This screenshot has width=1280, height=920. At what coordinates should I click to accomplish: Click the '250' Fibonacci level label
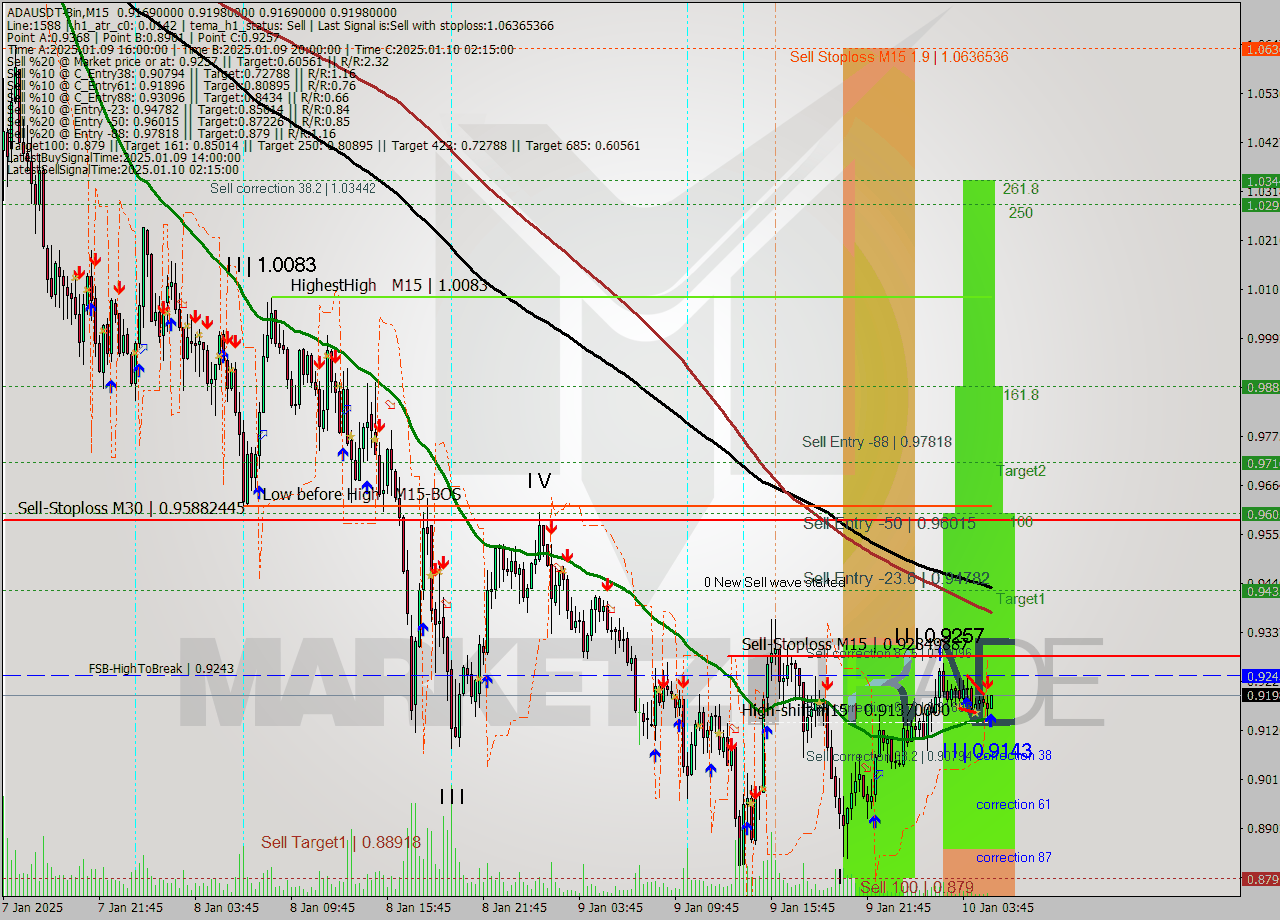pos(1020,212)
